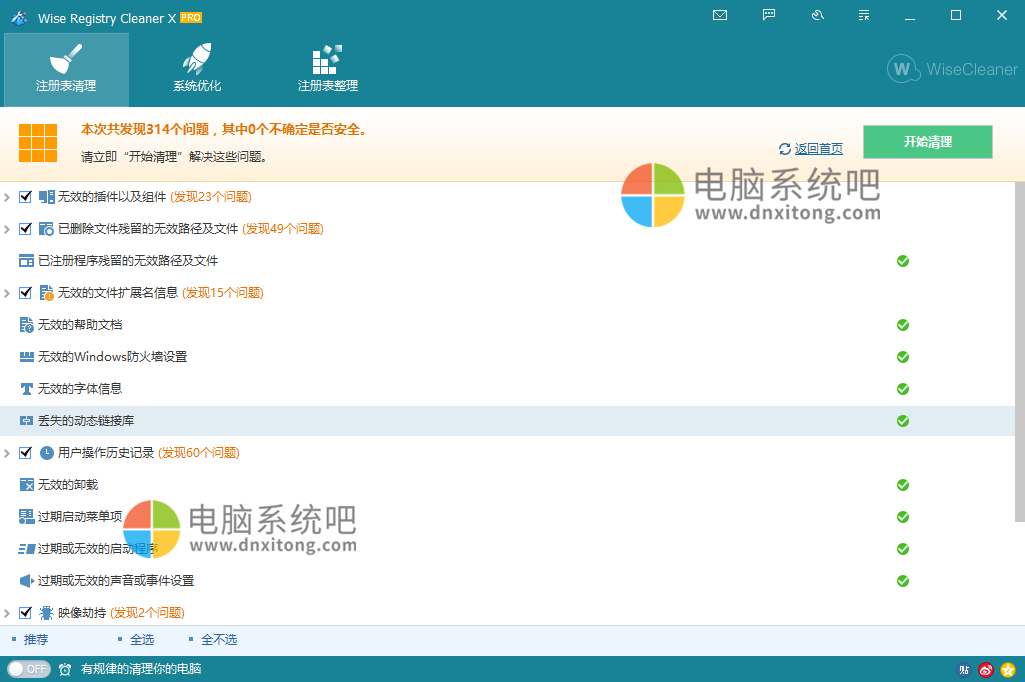Uncheck 无效的插件以及组件 checkbox
The width and height of the screenshot is (1025, 682).
tap(25, 196)
